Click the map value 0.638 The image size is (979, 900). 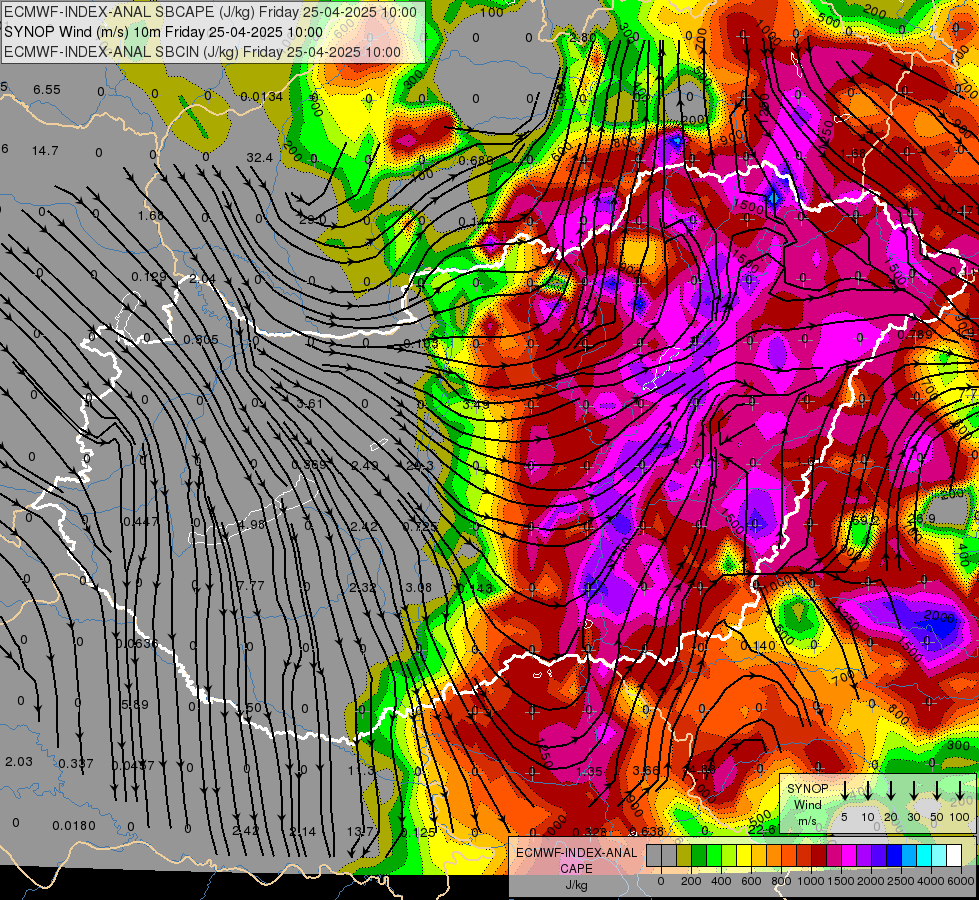pyautogui.click(x=647, y=831)
